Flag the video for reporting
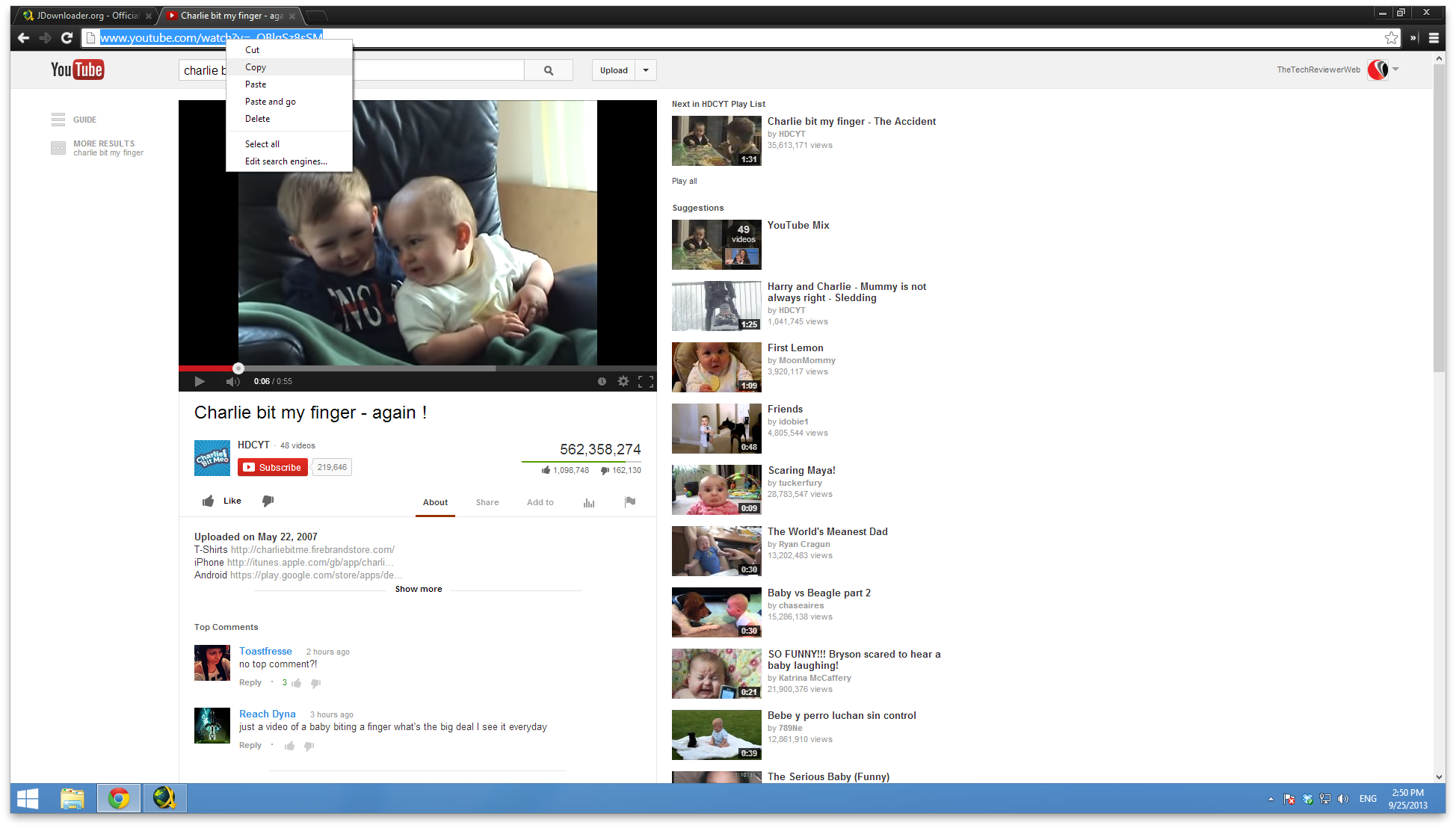Viewport: 1456px width, 828px height. tap(629, 502)
